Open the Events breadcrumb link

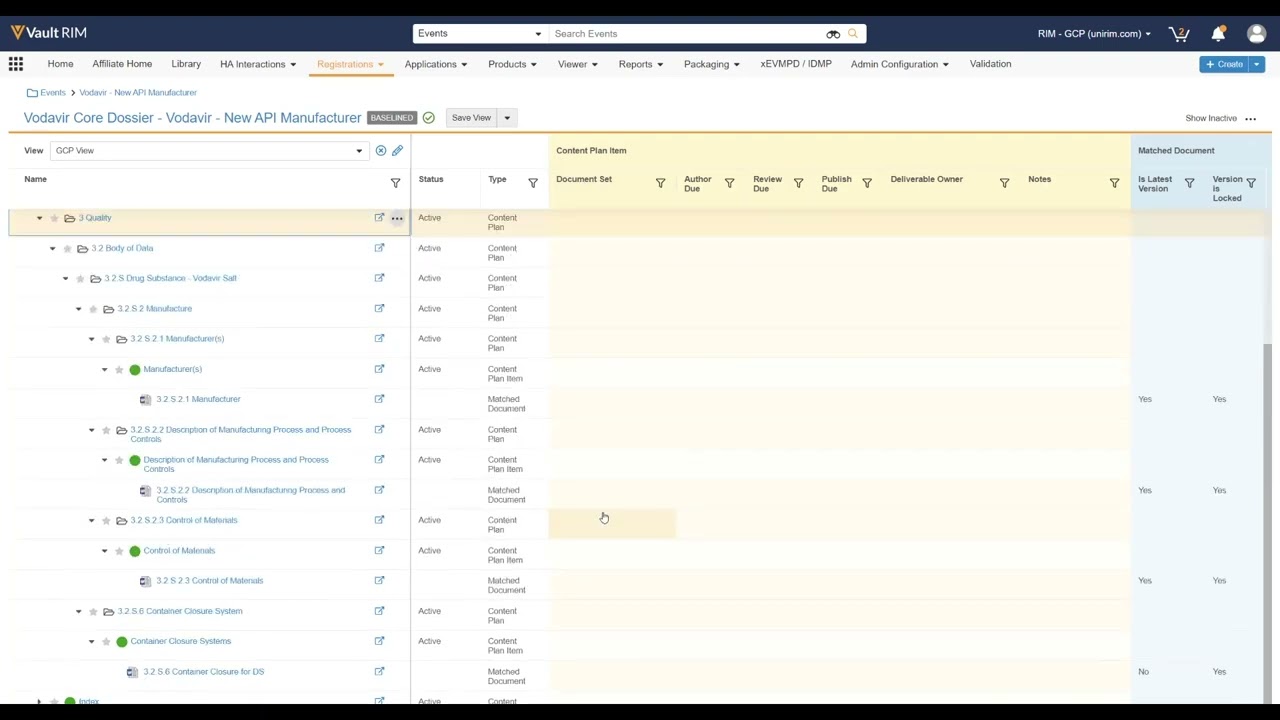[x=53, y=93]
